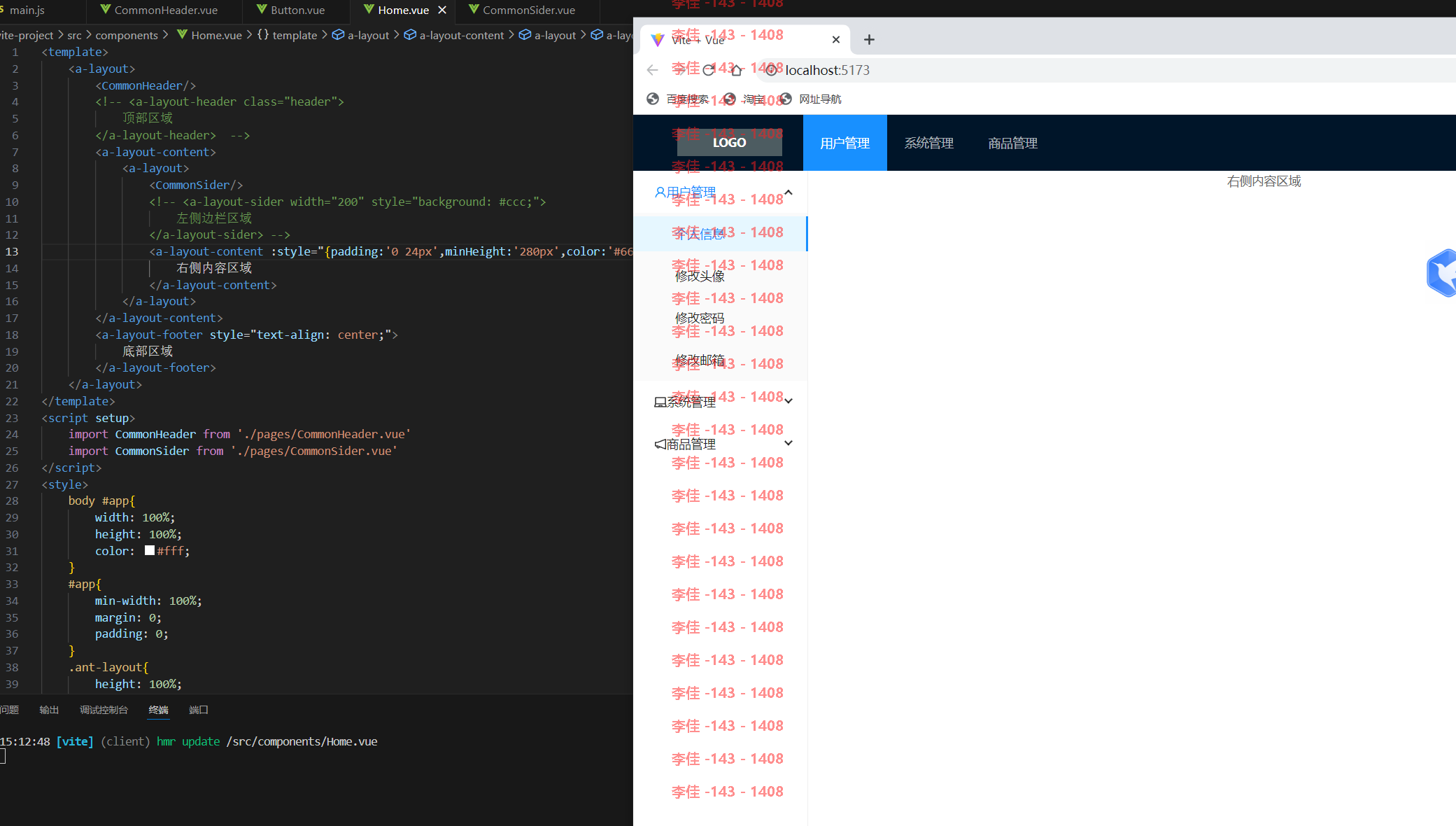
Task: Close the Home.vue editor tab
Action: [442, 10]
